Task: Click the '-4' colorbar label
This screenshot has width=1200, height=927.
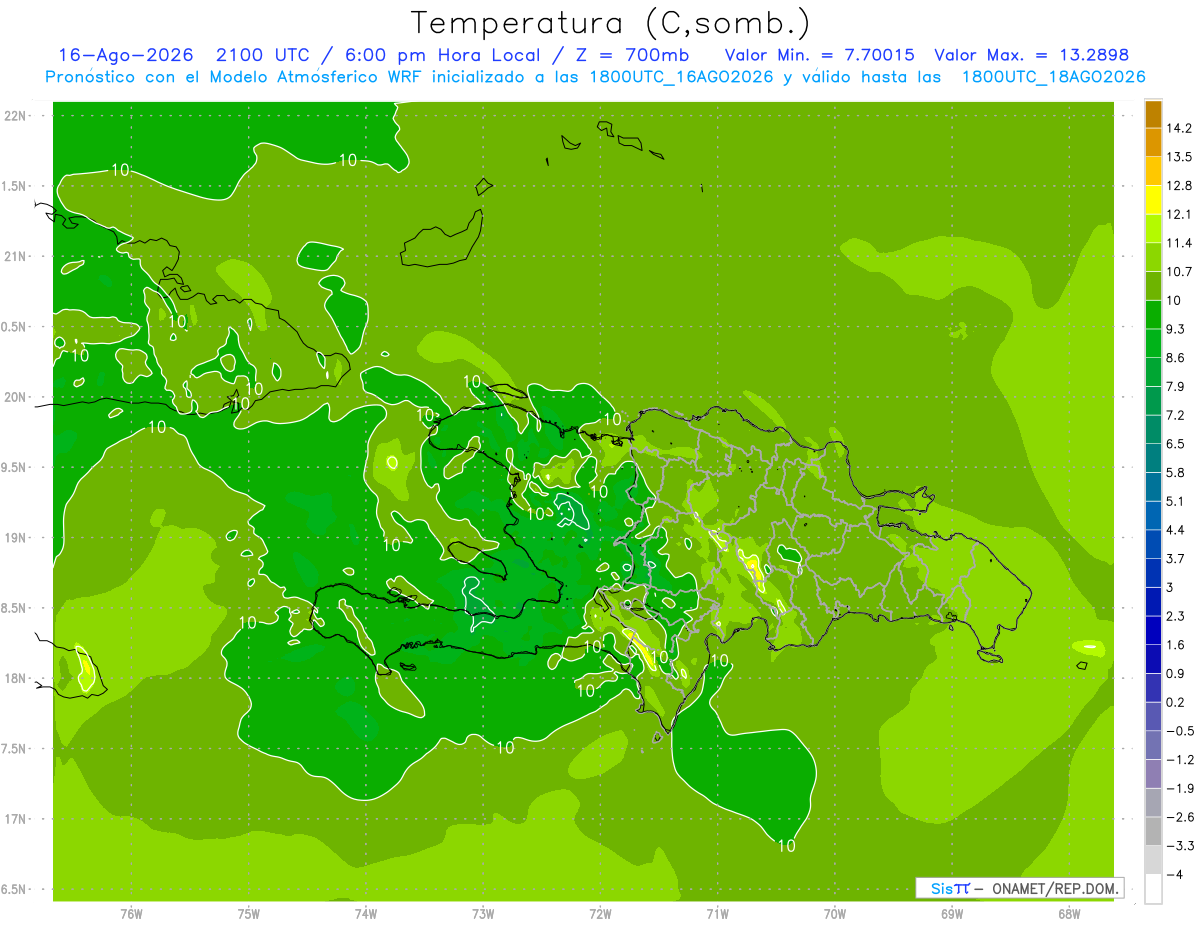Action: coord(1176,875)
